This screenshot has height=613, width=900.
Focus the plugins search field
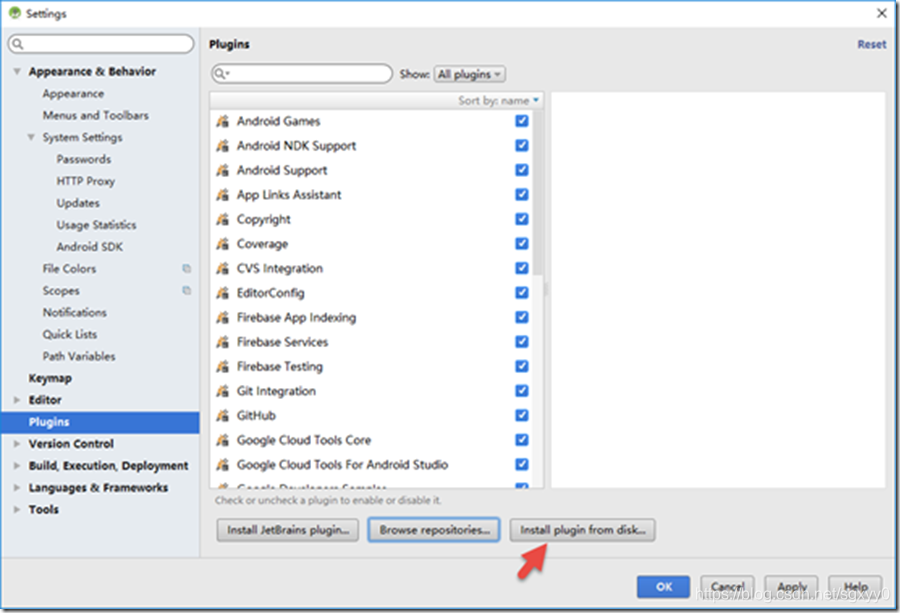(302, 74)
